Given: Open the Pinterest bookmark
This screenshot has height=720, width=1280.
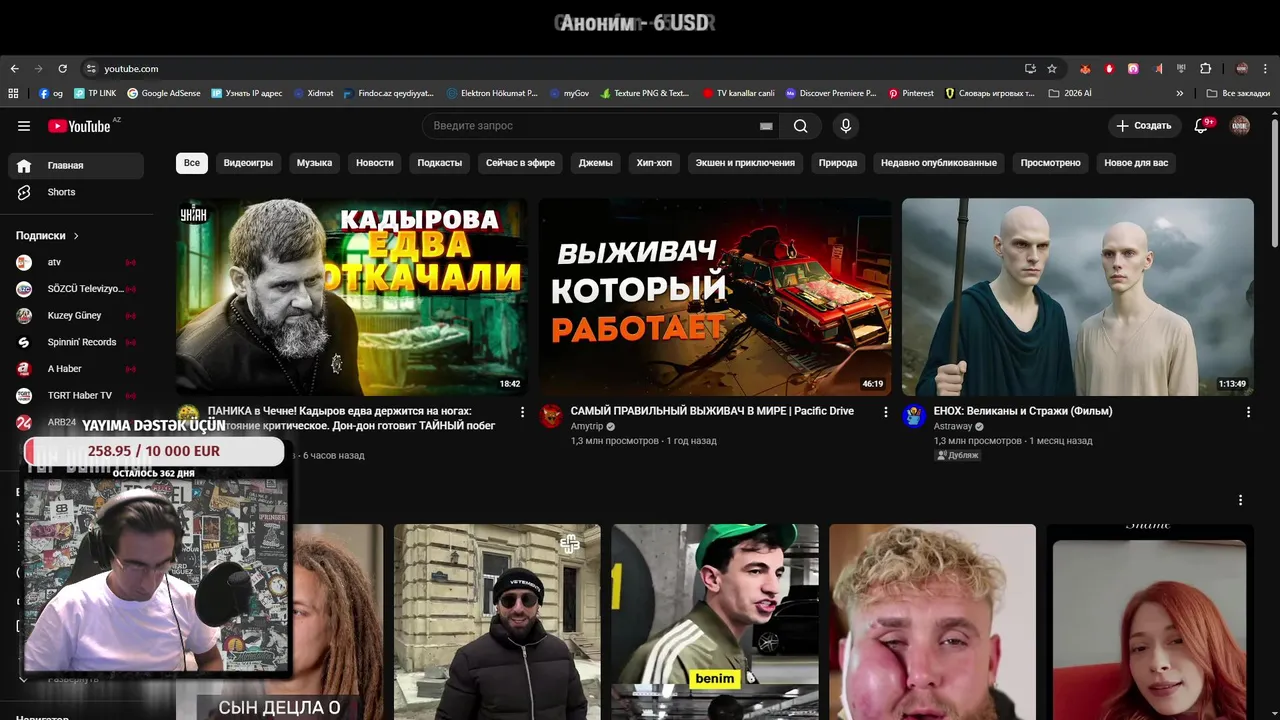Looking at the screenshot, I should [911, 93].
